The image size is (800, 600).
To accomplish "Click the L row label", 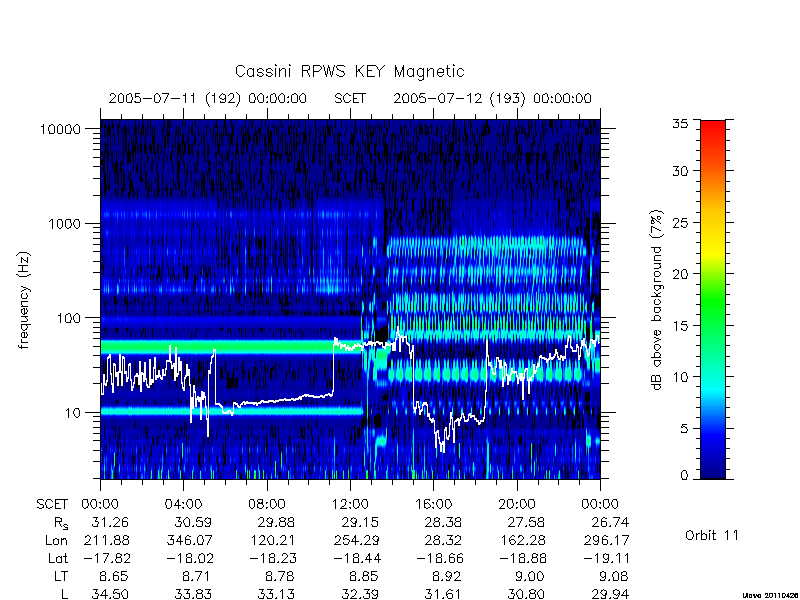I will tap(64, 594).
